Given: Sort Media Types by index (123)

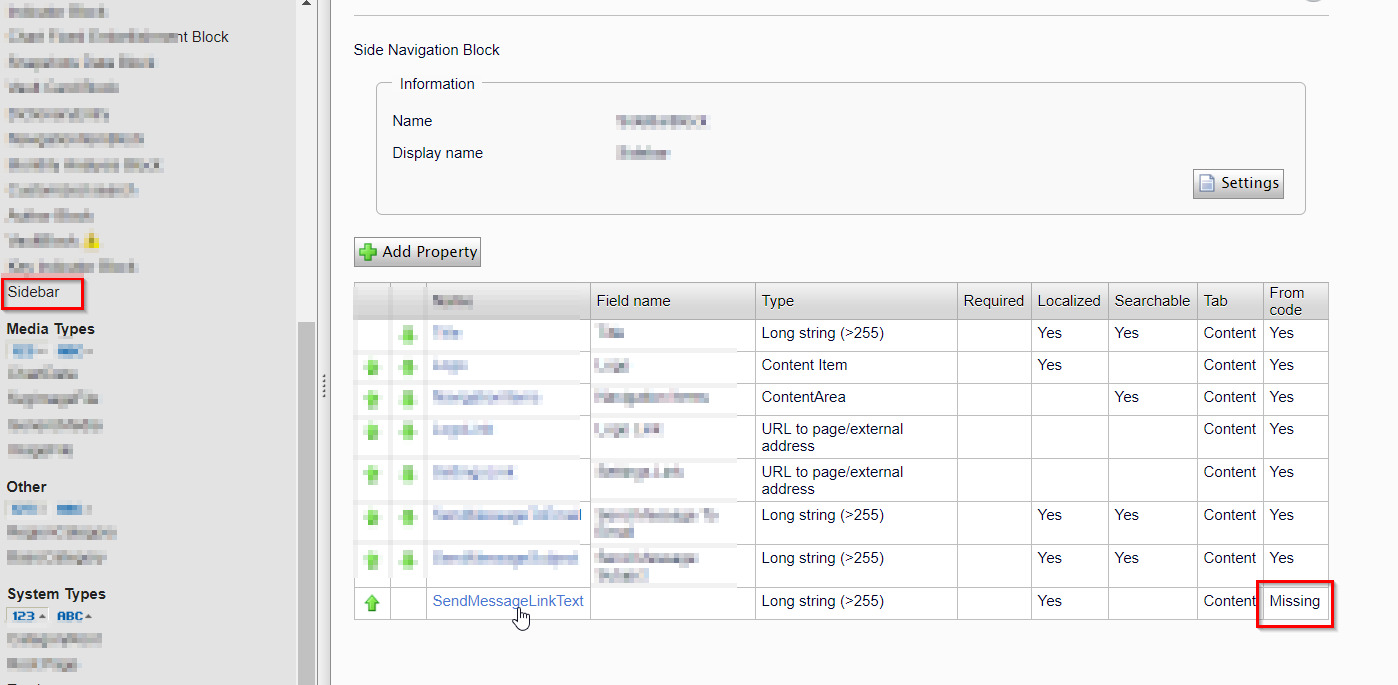Looking at the screenshot, I should click(x=27, y=351).
